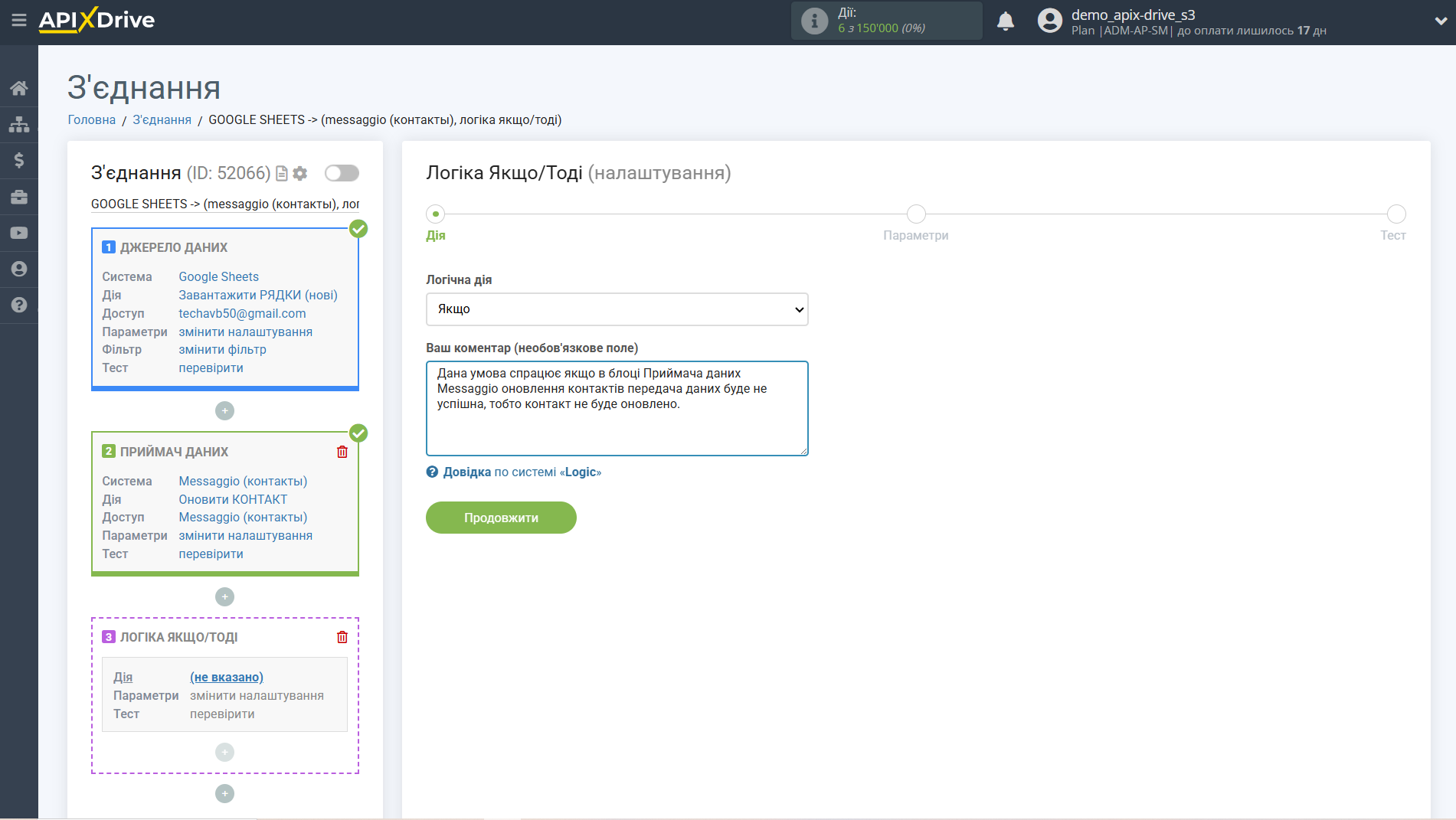This screenshot has width=1456, height=820.
Task: Click the Головна breadcrumb link
Action: click(92, 120)
